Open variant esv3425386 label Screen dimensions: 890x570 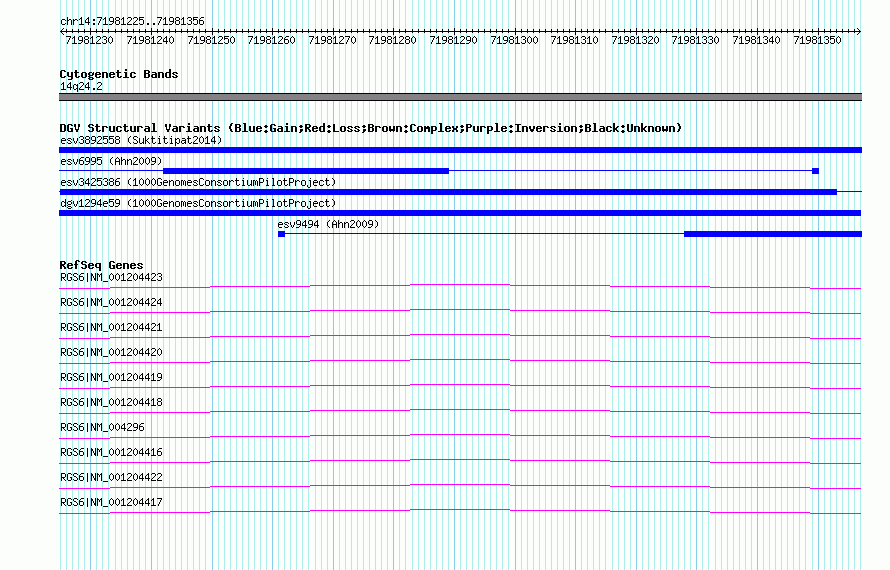[198, 182]
